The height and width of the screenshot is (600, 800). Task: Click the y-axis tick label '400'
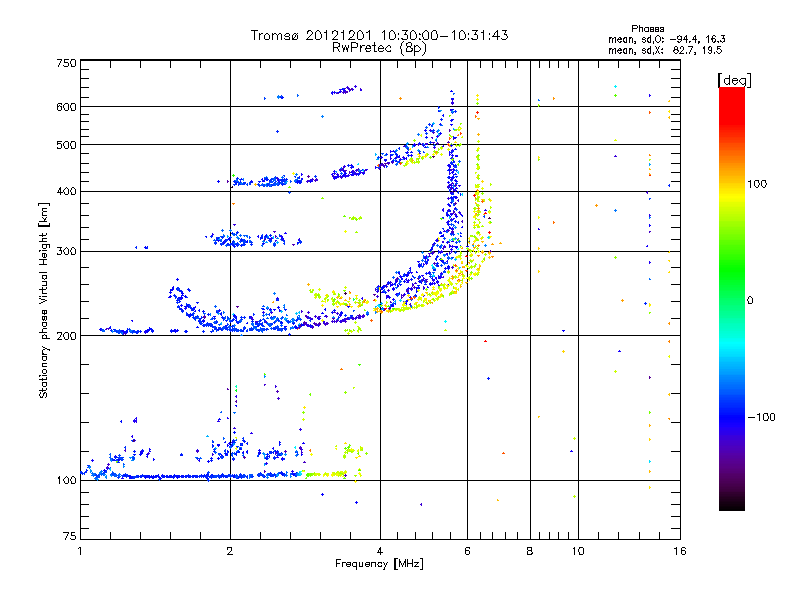66,192
